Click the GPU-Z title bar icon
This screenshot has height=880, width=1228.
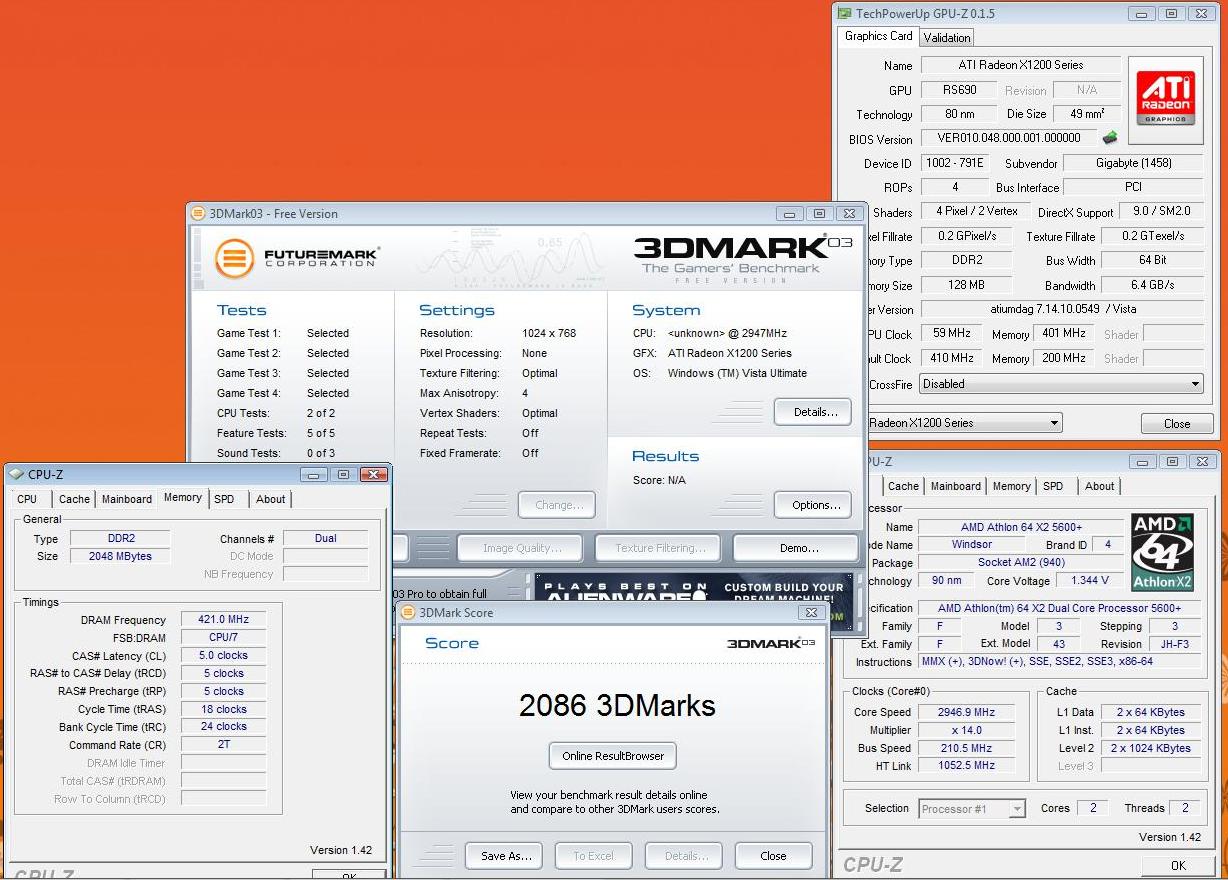coord(844,14)
